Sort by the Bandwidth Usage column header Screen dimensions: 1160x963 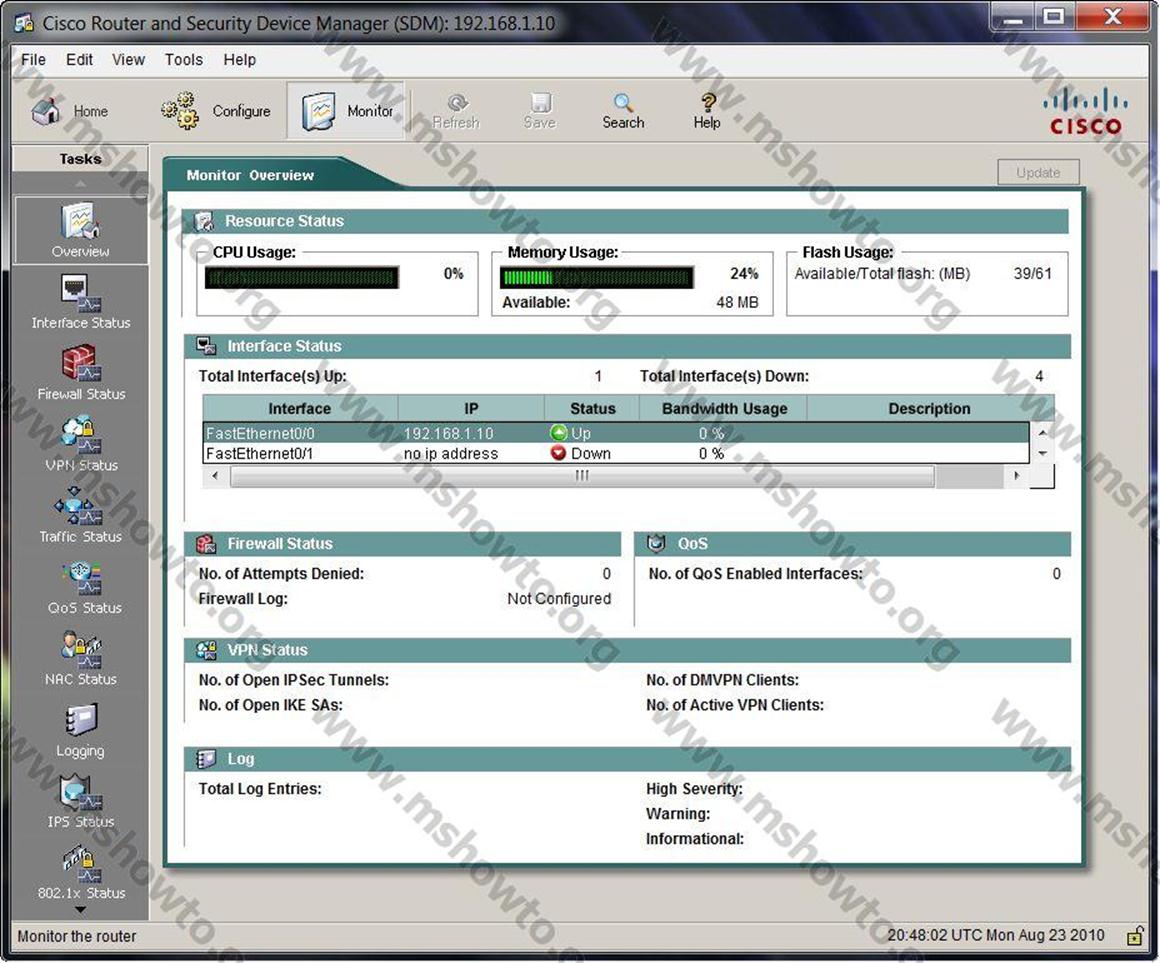(x=724, y=408)
